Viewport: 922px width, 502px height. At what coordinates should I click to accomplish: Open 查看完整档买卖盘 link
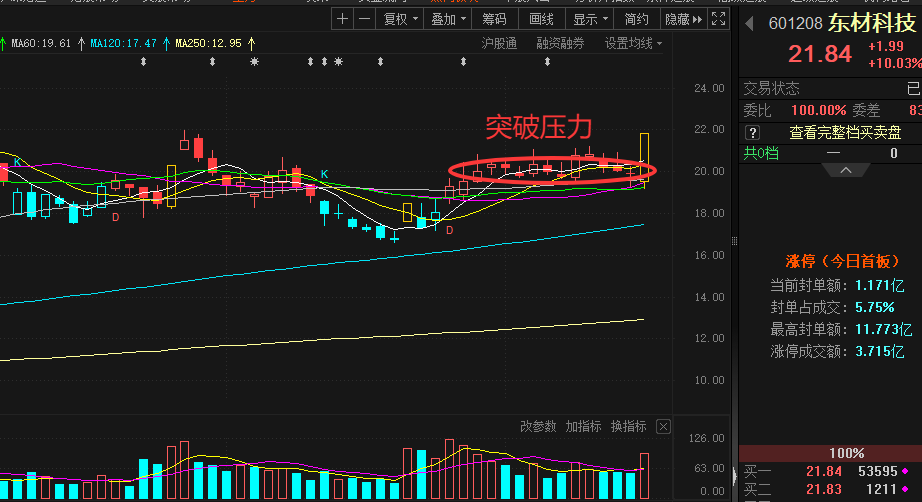(845, 133)
